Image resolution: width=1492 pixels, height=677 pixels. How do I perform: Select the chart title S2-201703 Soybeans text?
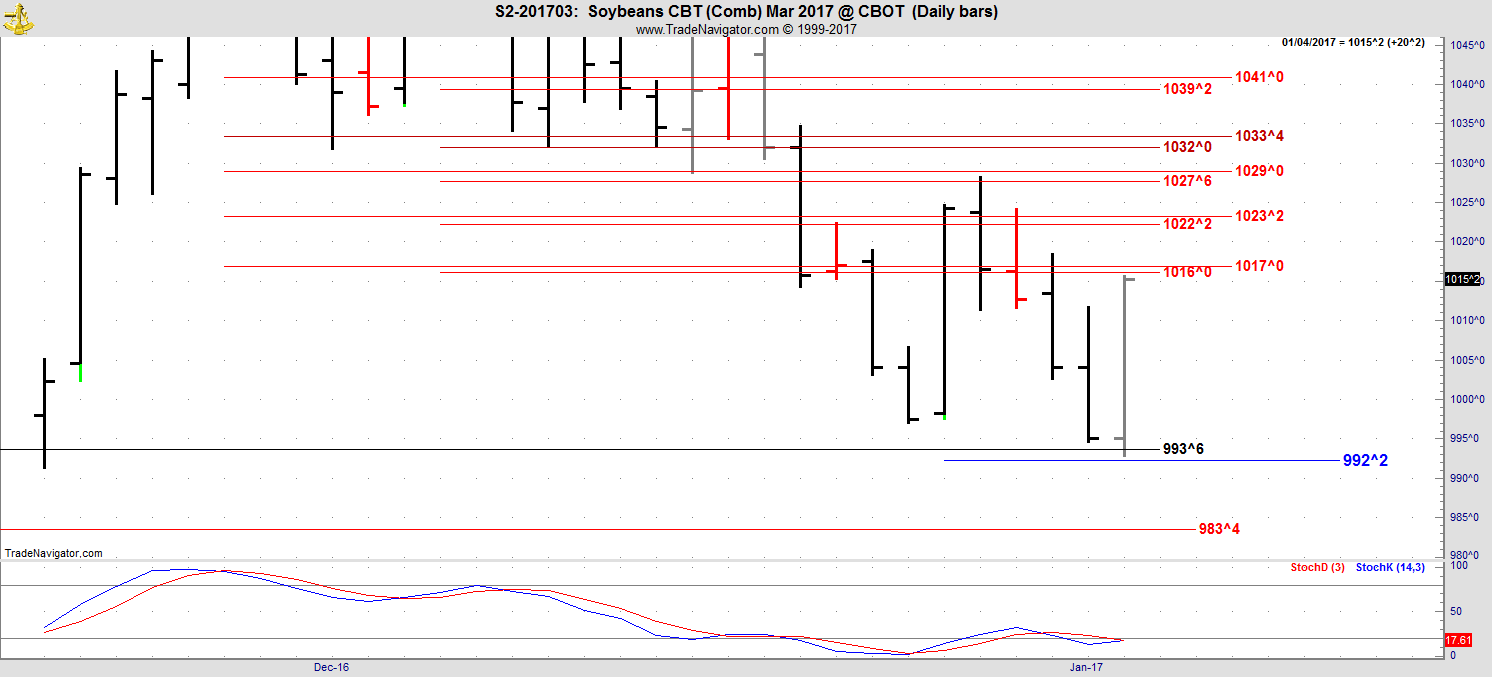coord(746,12)
